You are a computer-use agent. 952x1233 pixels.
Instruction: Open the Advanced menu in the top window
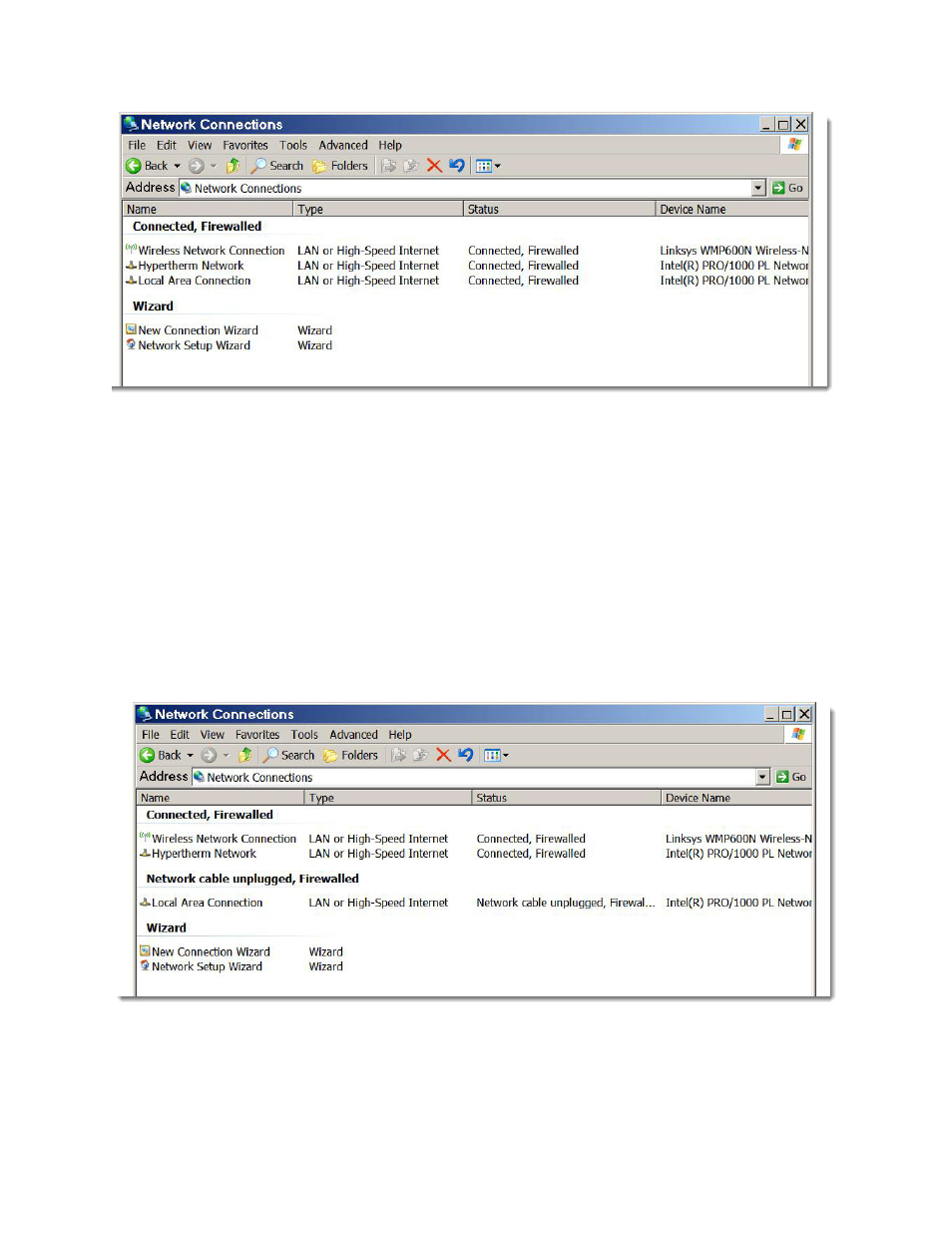[x=343, y=145]
